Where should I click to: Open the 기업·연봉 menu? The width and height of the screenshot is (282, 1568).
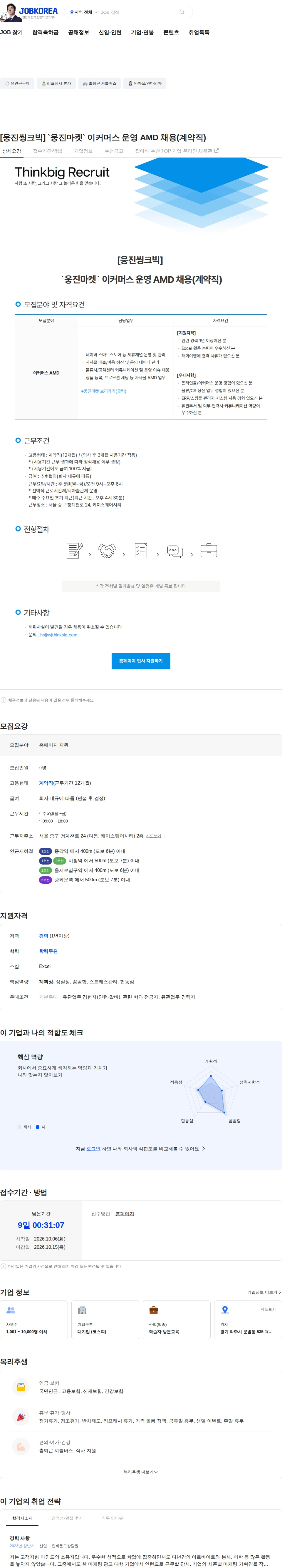pyautogui.click(x=142, y=32)
